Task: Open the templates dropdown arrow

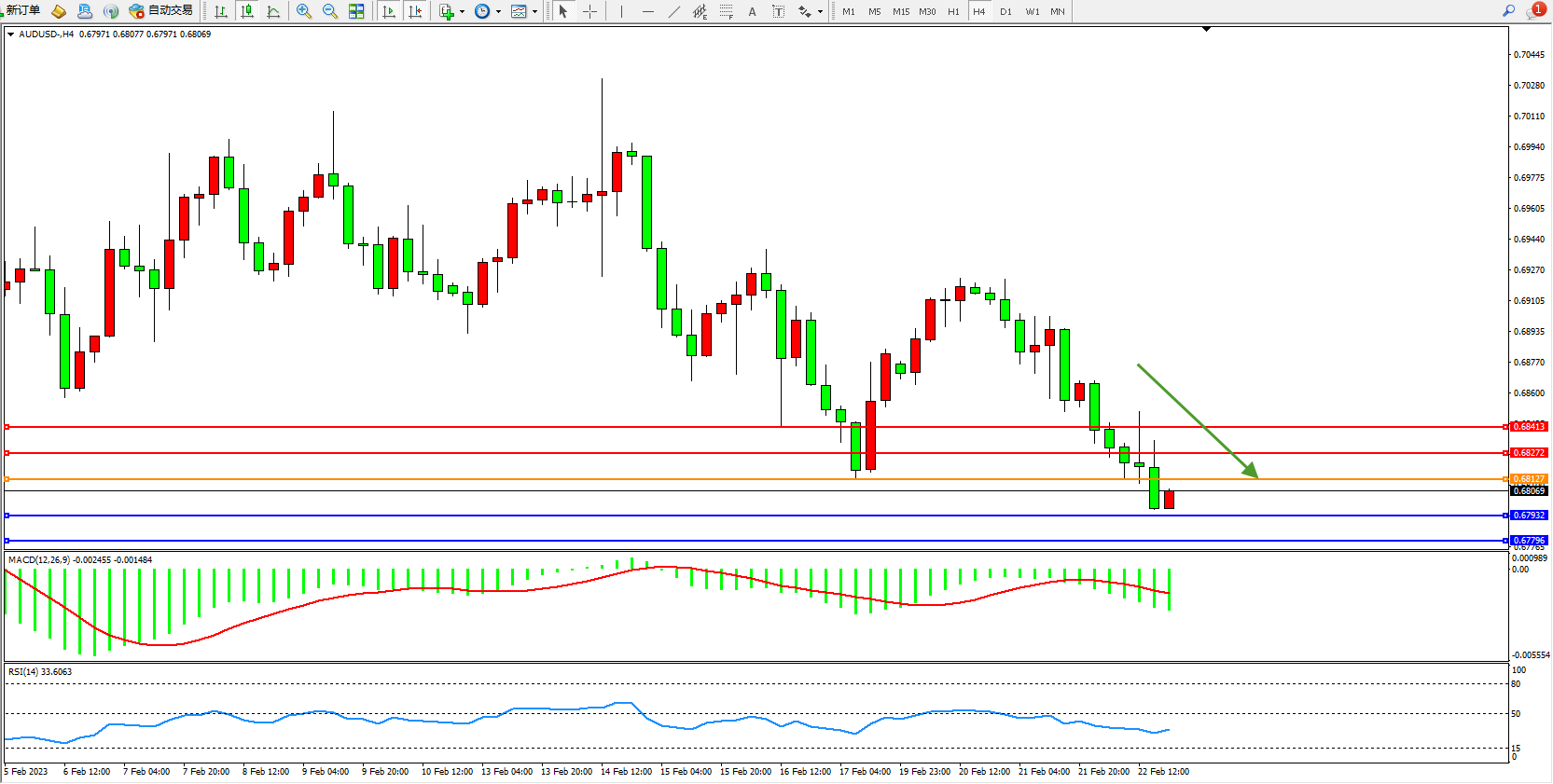Action: 534,12
